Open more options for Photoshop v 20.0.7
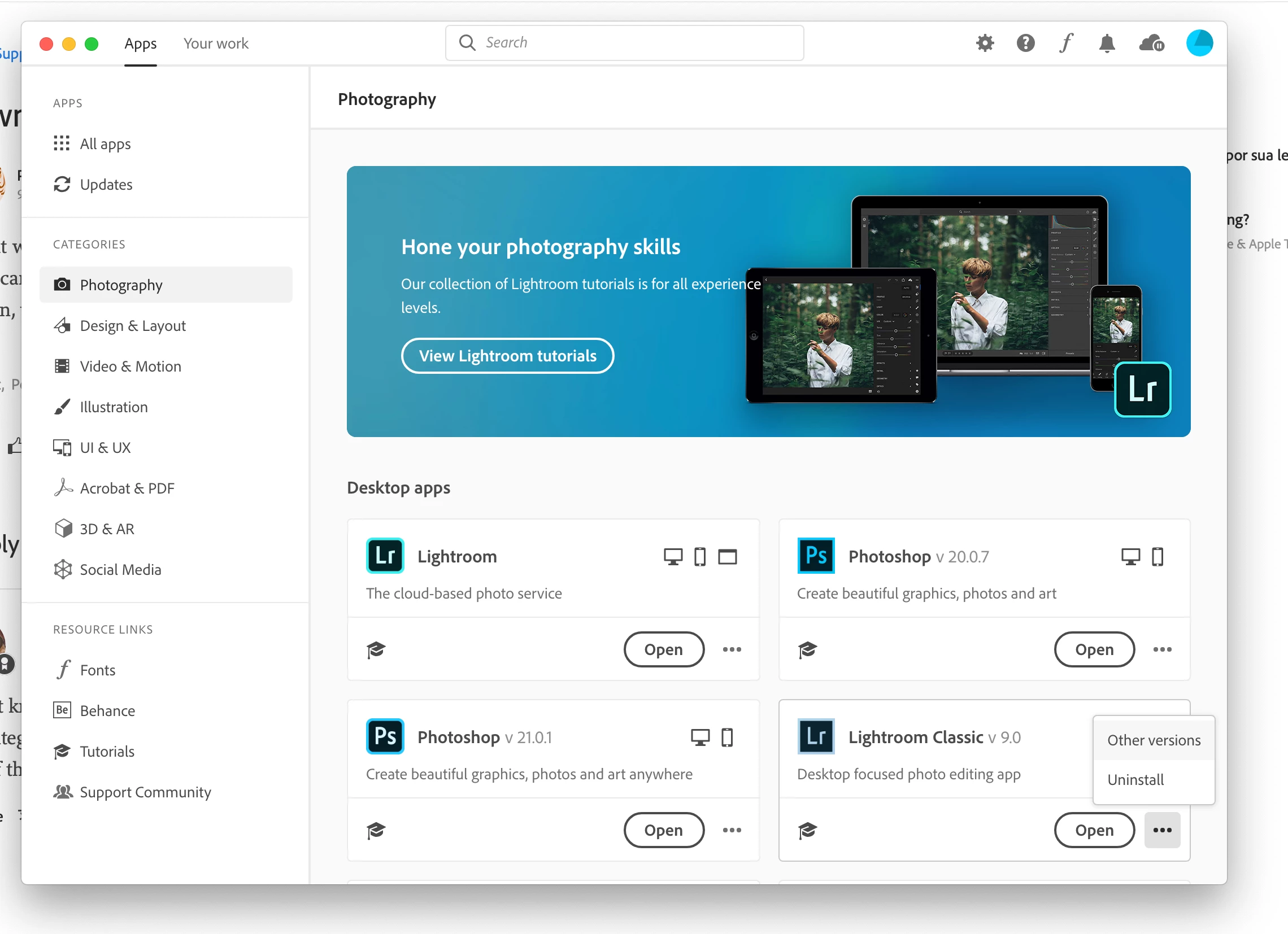Screen dimensions: 1288x934 pyautogui.click(x=1162, y=649)
